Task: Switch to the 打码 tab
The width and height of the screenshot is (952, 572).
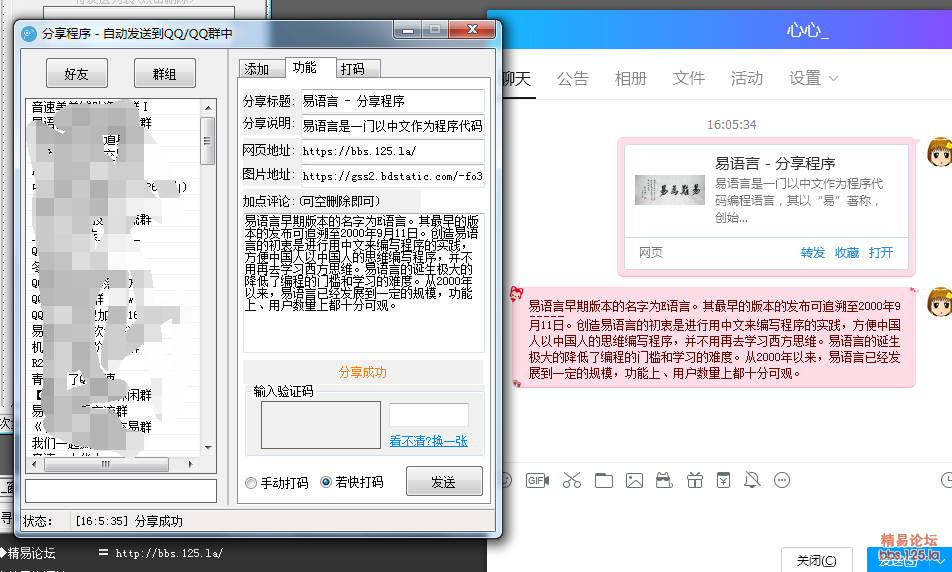Action: tap(352, 69)
